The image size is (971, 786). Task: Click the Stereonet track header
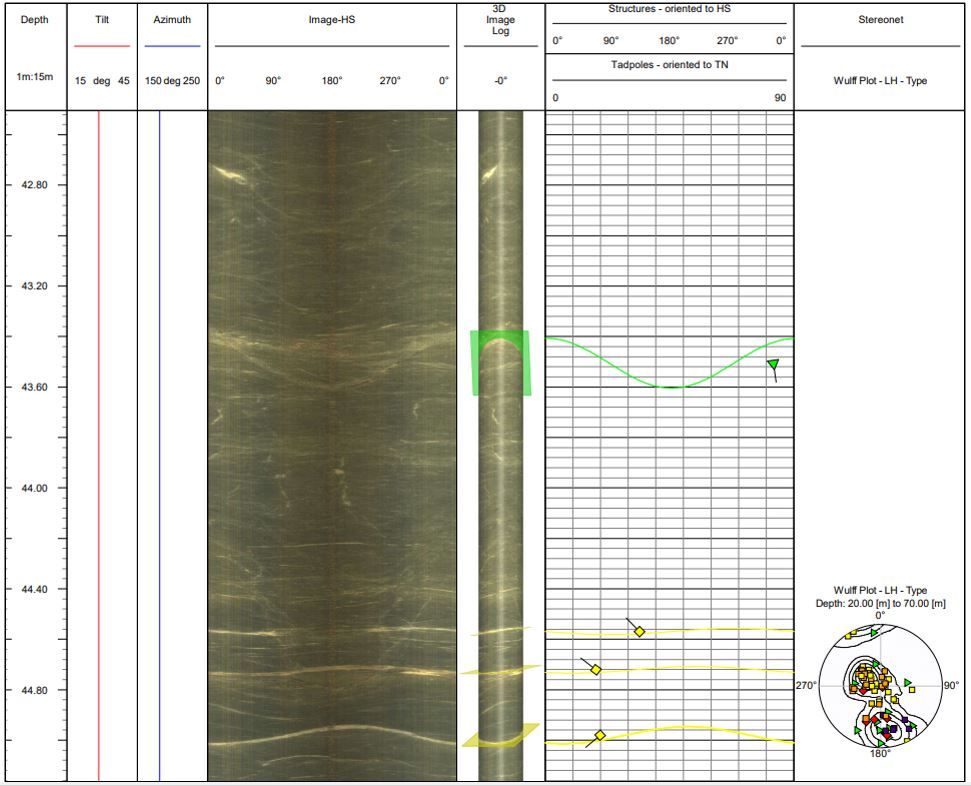point(880,19)
